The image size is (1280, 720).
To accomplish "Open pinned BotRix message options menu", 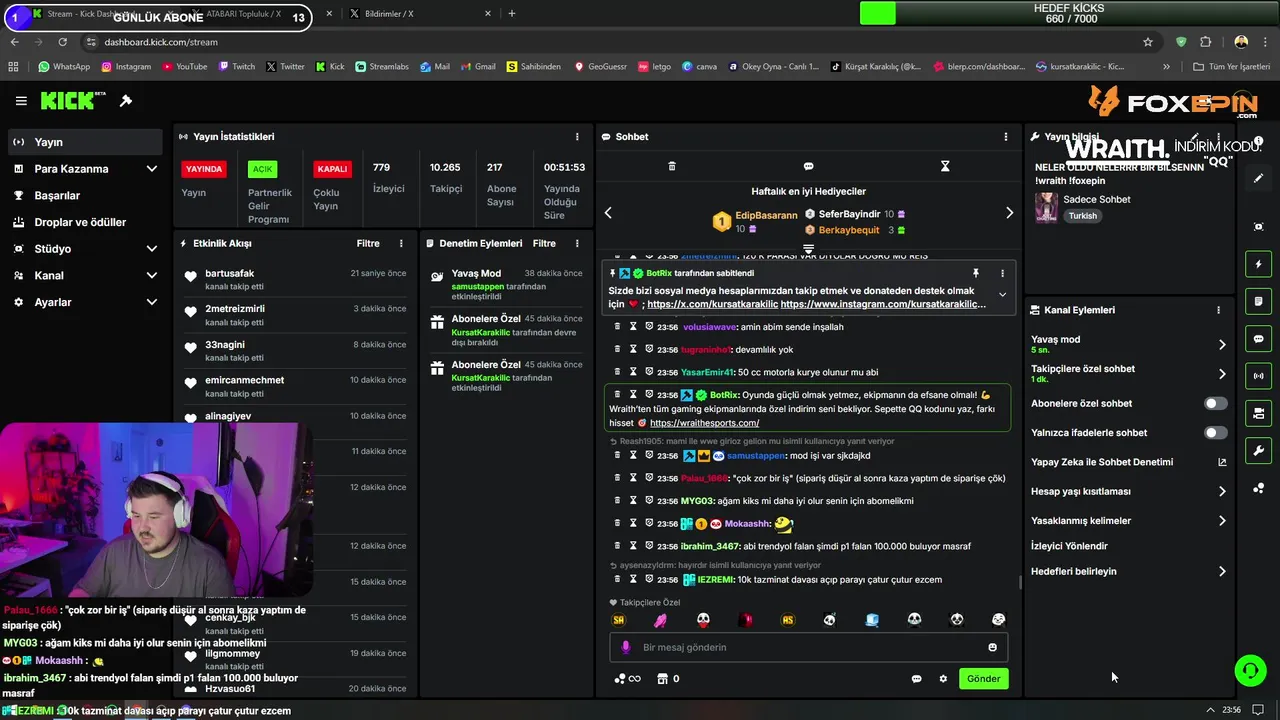I will tap(1002, 273).
